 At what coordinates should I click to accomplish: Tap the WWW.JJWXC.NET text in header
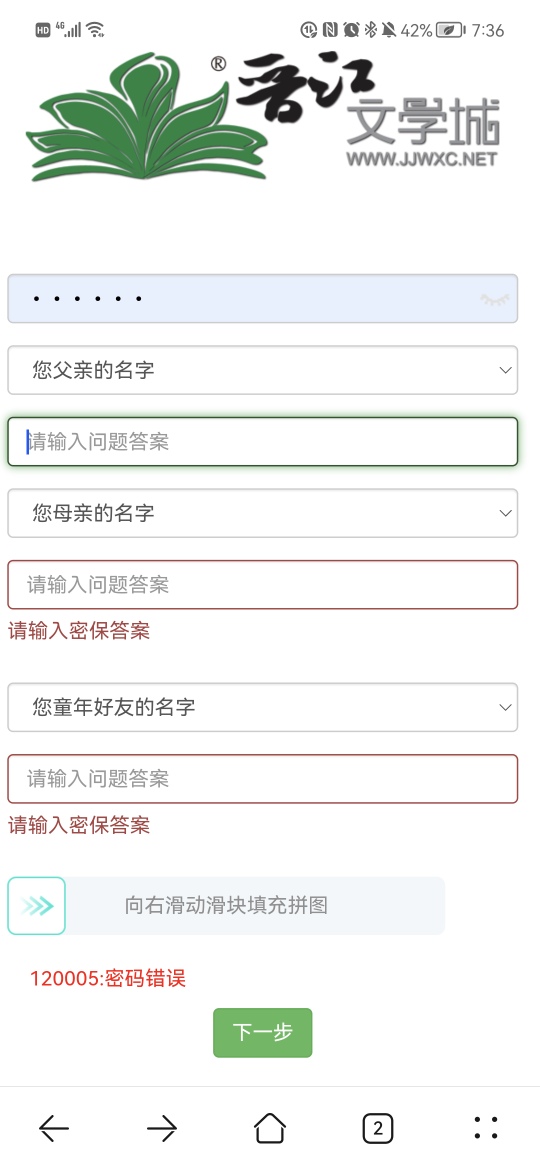tap(421, 159)
